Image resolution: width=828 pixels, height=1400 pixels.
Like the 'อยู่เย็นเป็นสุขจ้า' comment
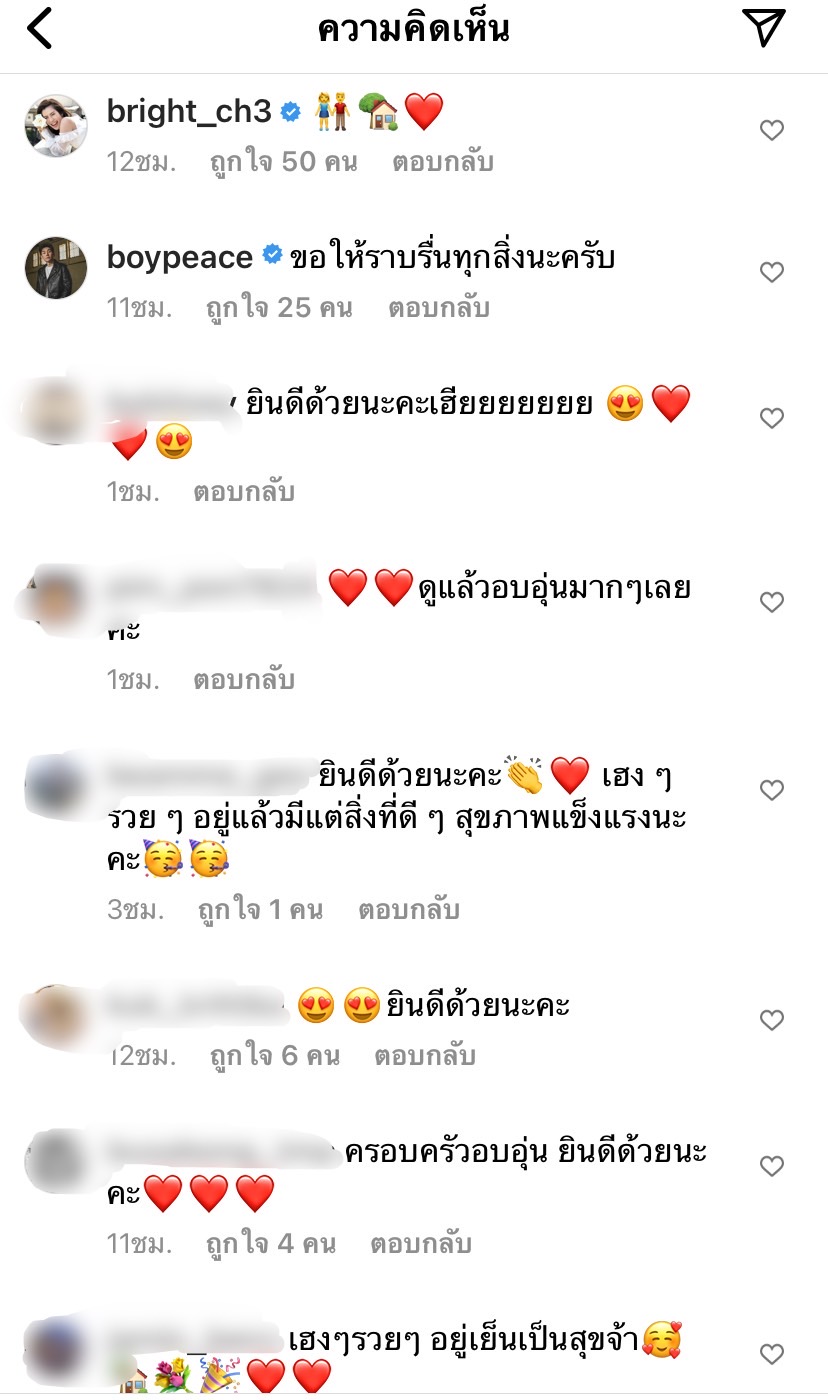[x=772, y=1354]
